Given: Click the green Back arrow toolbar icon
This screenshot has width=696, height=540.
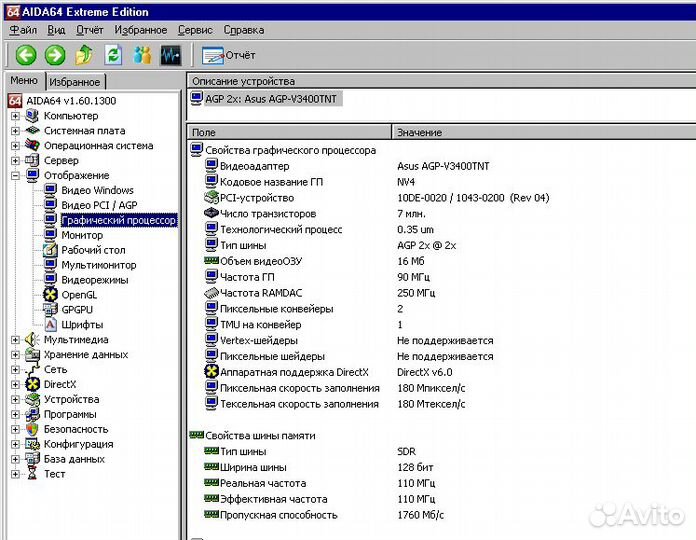Looking at the screenshot, I should tap(26, 55).
